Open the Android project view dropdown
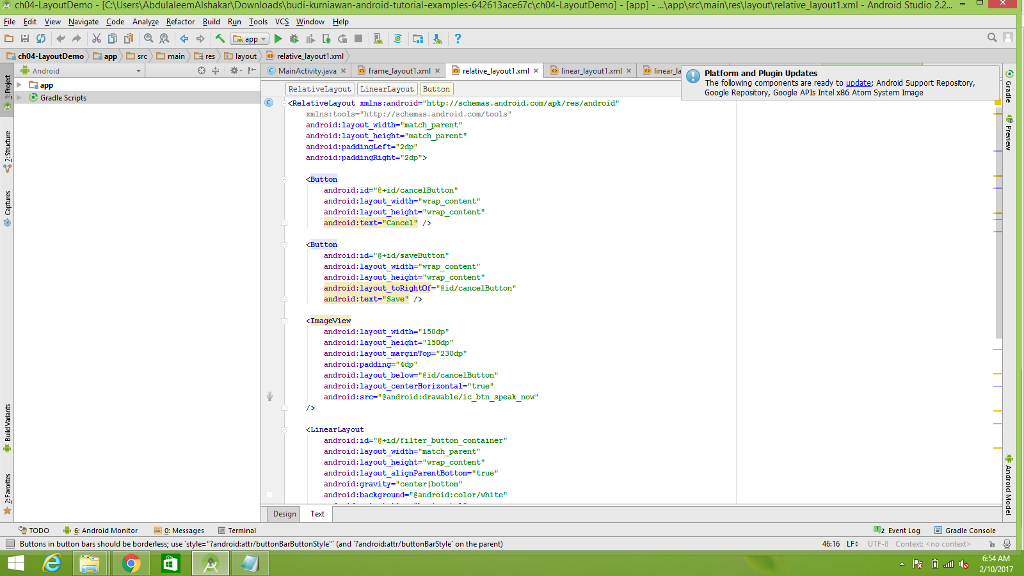This screenshot has width=1024, height=576. point(80,71)
